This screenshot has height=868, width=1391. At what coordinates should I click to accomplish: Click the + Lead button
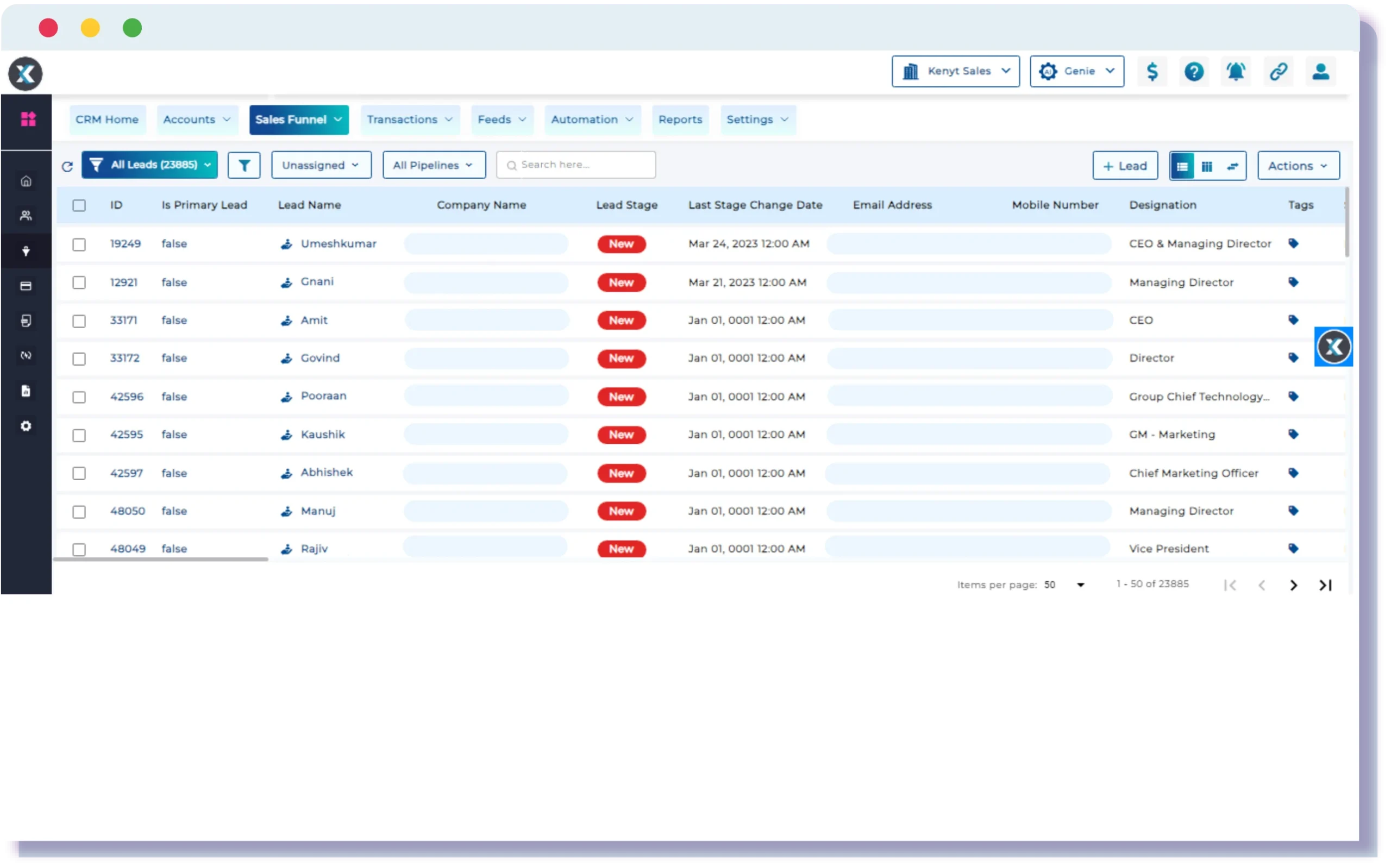(x=1125, y=166)
